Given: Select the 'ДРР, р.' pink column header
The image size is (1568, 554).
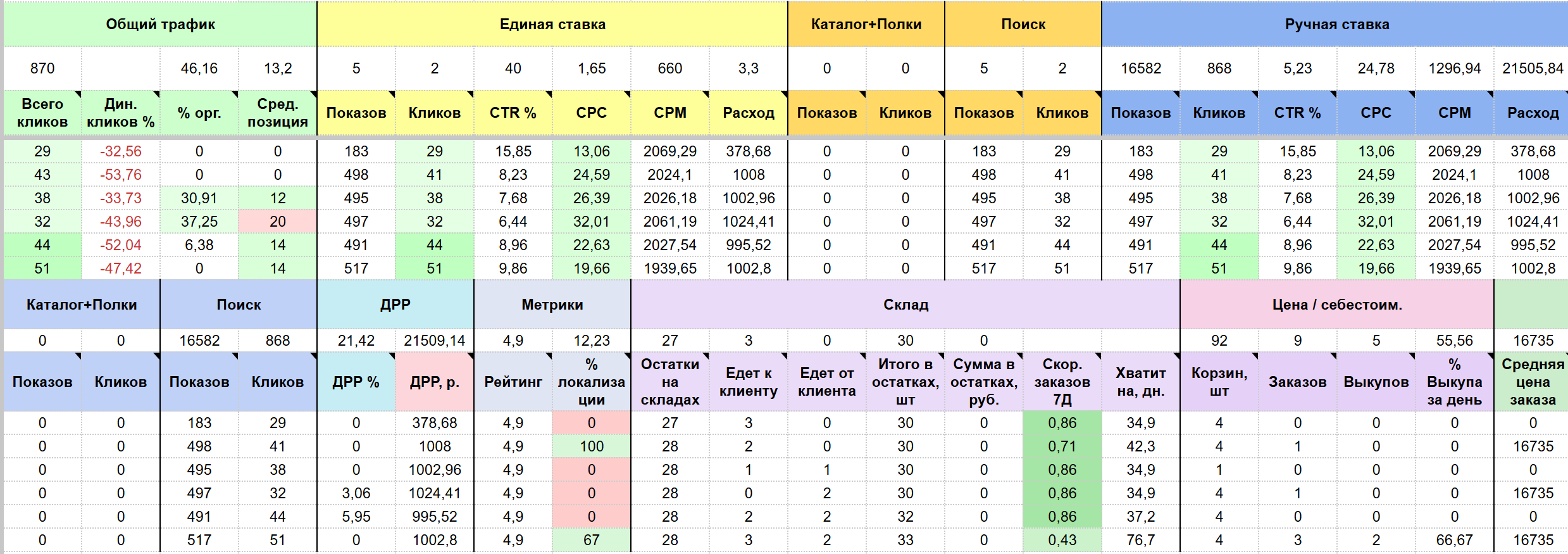Looking at the screenshot, I should click(x=435, y=382).
